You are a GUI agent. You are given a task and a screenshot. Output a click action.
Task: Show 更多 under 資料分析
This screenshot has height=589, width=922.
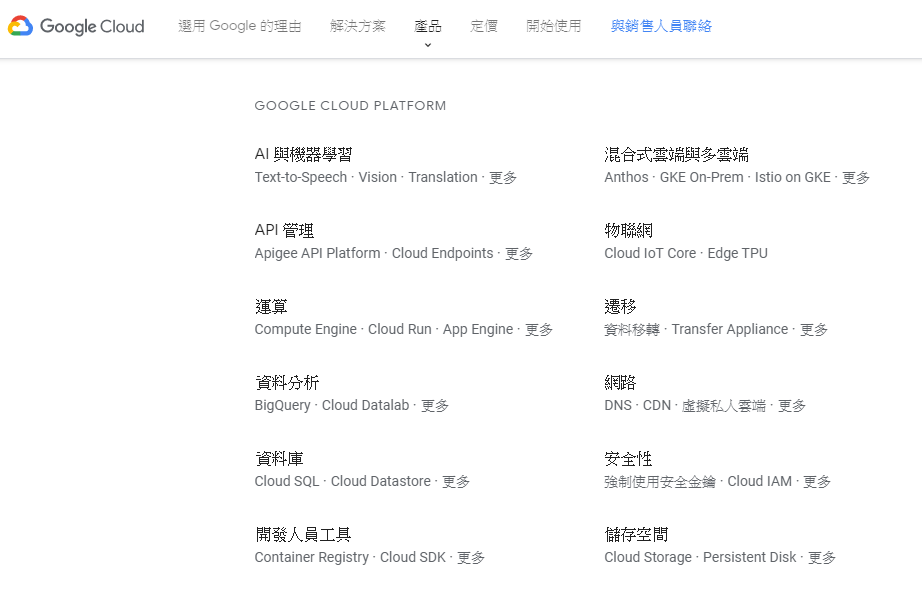pyautogui.click(x=435, y=406)
